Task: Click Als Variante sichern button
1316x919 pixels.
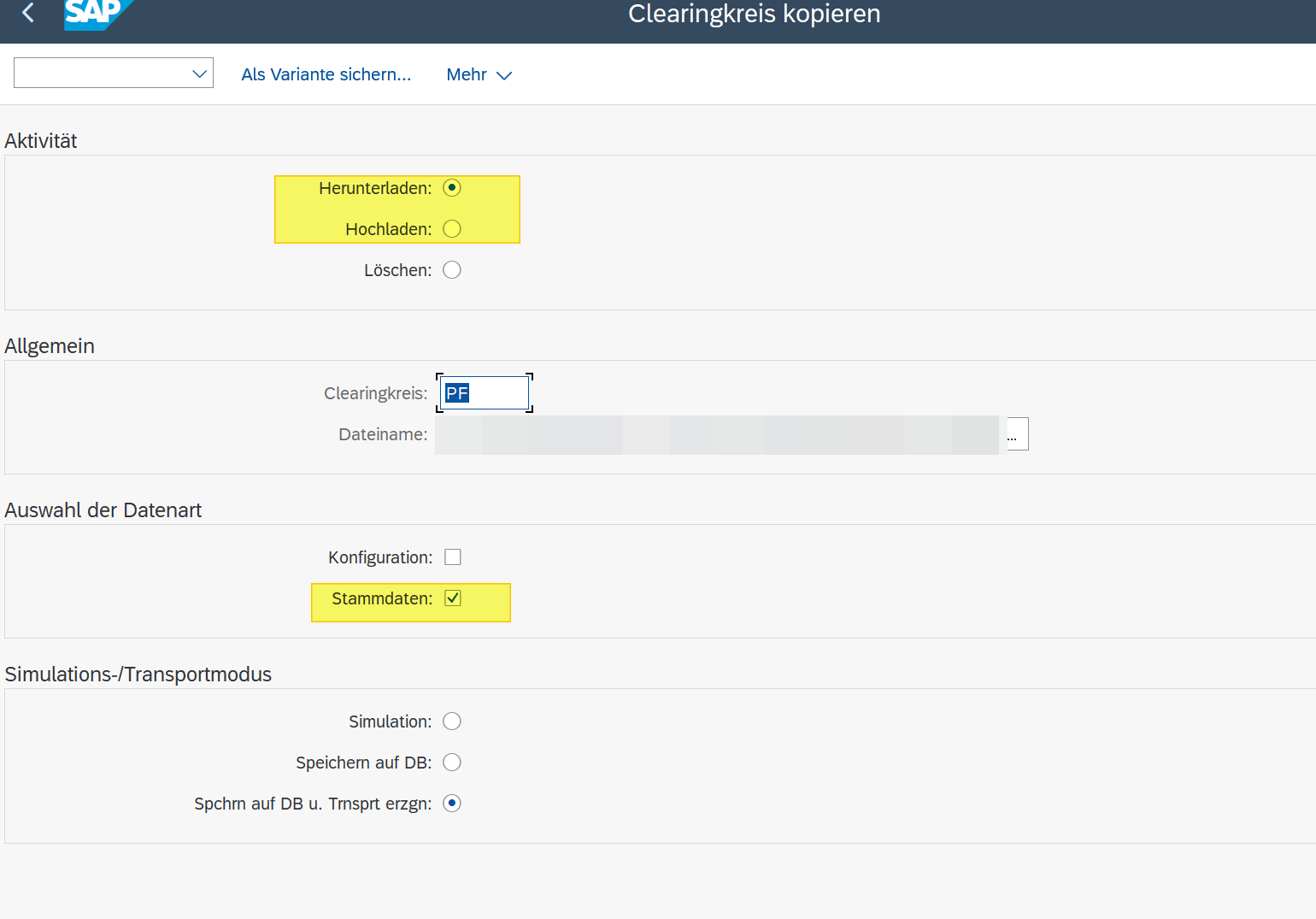Action: 326,75
